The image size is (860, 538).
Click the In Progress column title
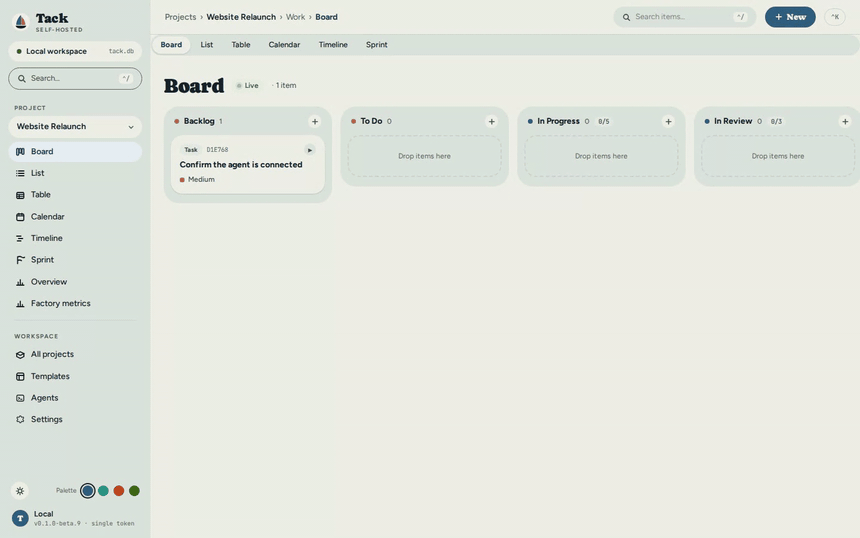(558, 121)
